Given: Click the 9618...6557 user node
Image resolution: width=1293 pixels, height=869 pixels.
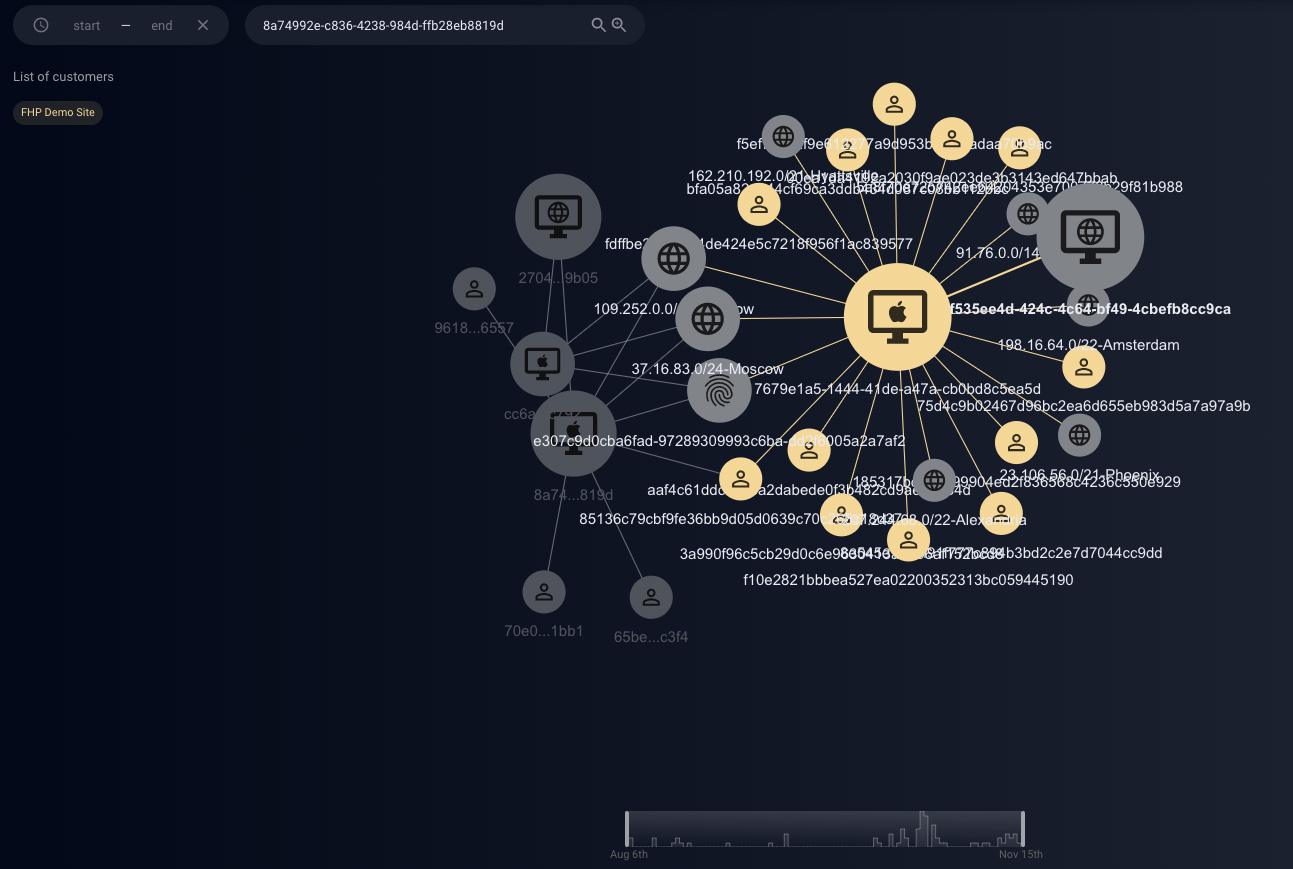Looking at the screenshot, I should click(x=474, y=289).
